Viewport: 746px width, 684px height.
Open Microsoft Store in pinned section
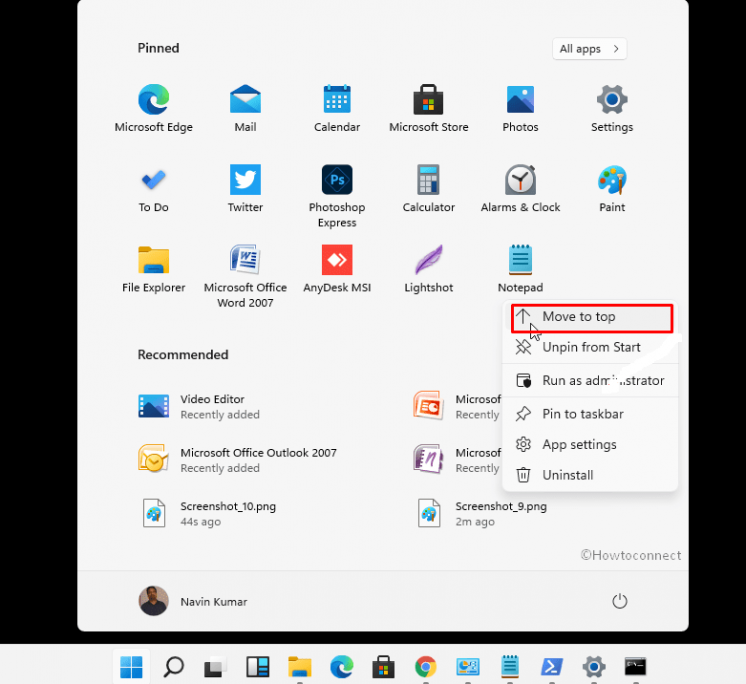428,108
